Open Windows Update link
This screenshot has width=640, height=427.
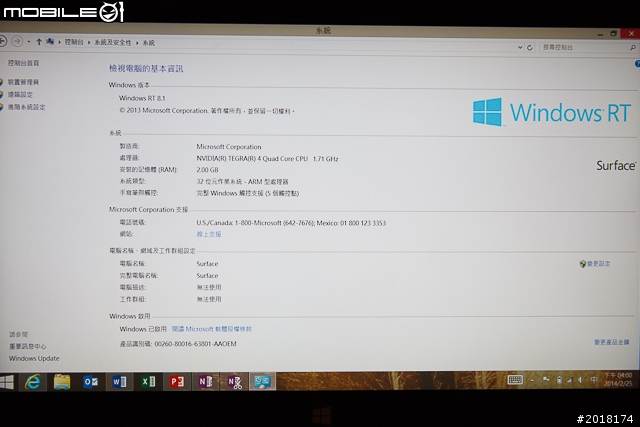[34, 358]
